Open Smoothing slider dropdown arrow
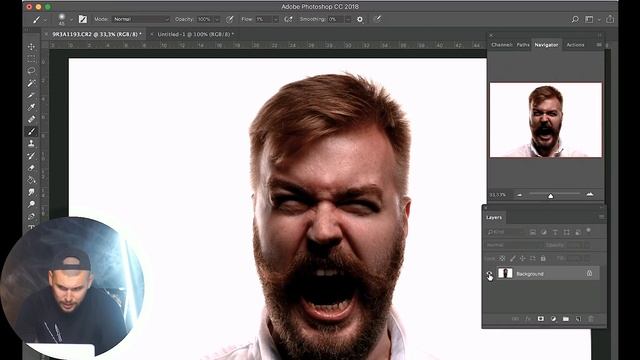The width and height of the screenshot is (640, 360). 348,19
